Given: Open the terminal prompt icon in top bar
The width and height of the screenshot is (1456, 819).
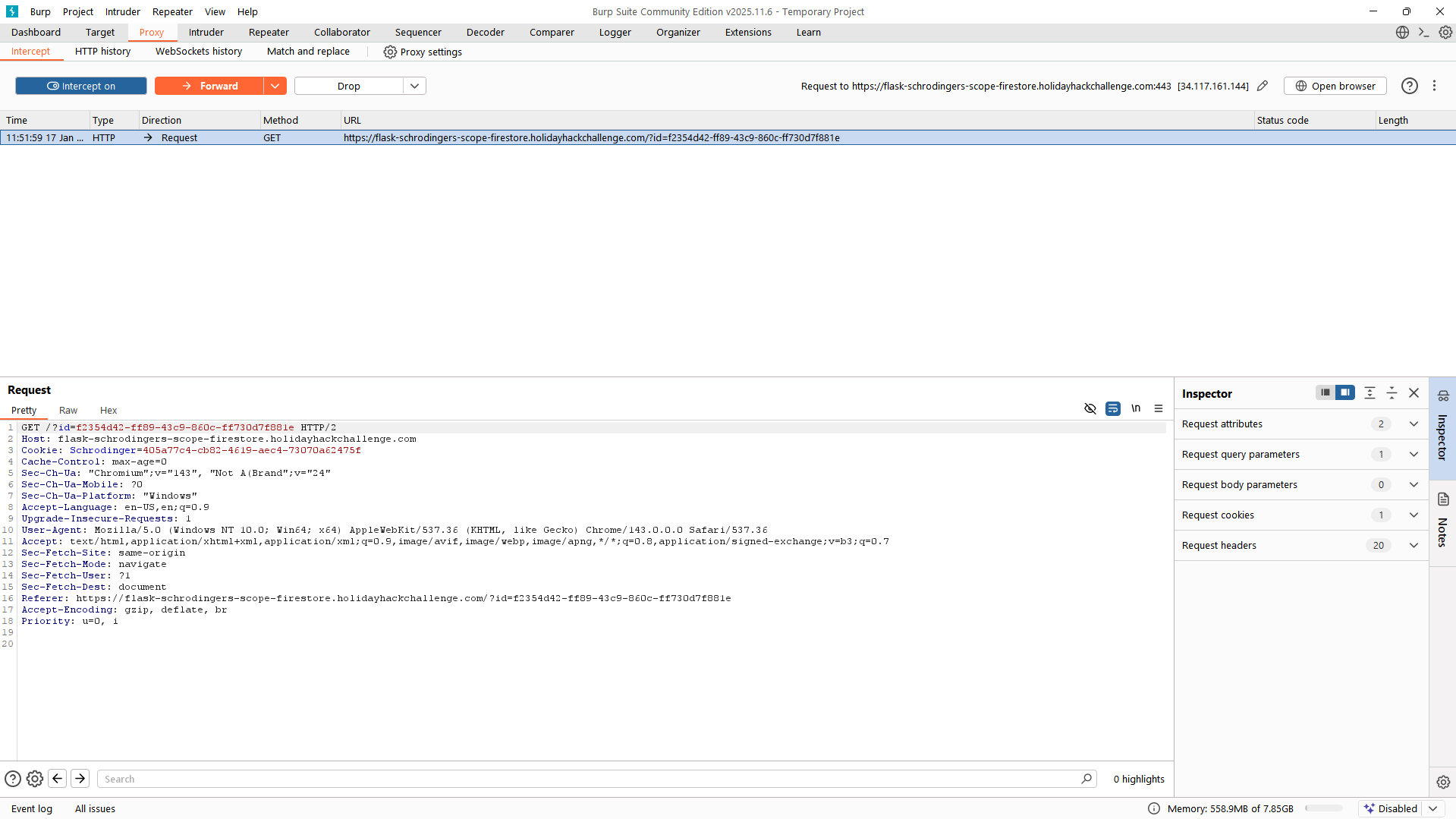Looking at the screenshot, I should click(1424, 33).
